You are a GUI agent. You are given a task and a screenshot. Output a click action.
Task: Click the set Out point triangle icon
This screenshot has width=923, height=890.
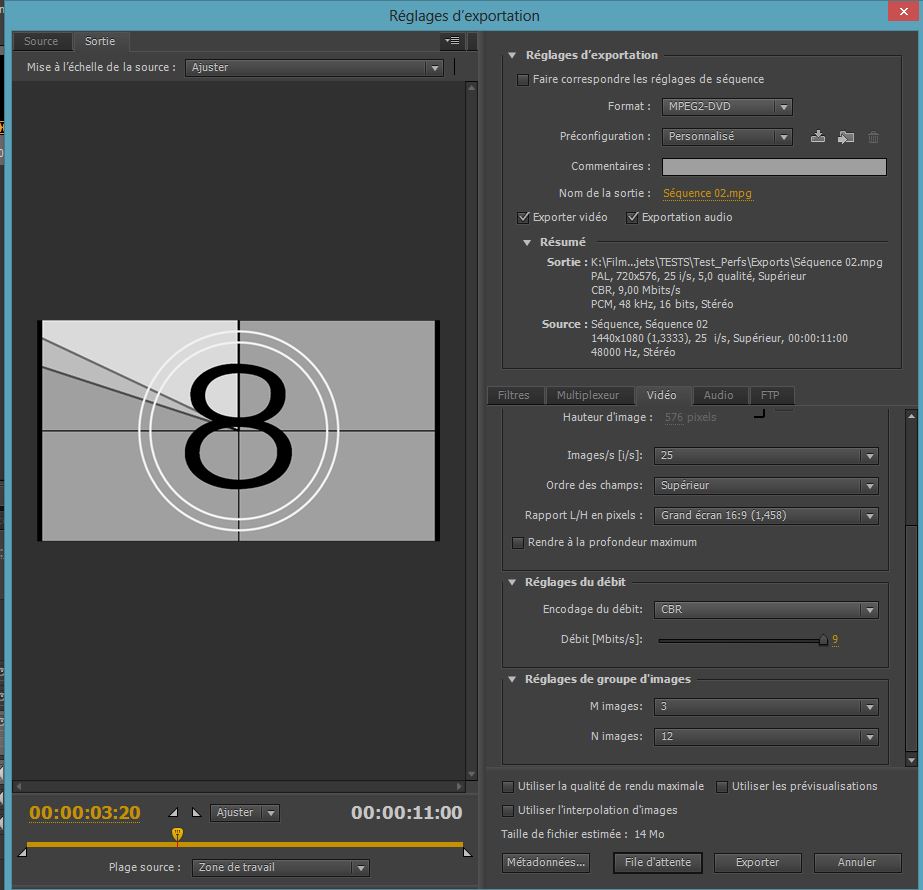pos(196,813)
